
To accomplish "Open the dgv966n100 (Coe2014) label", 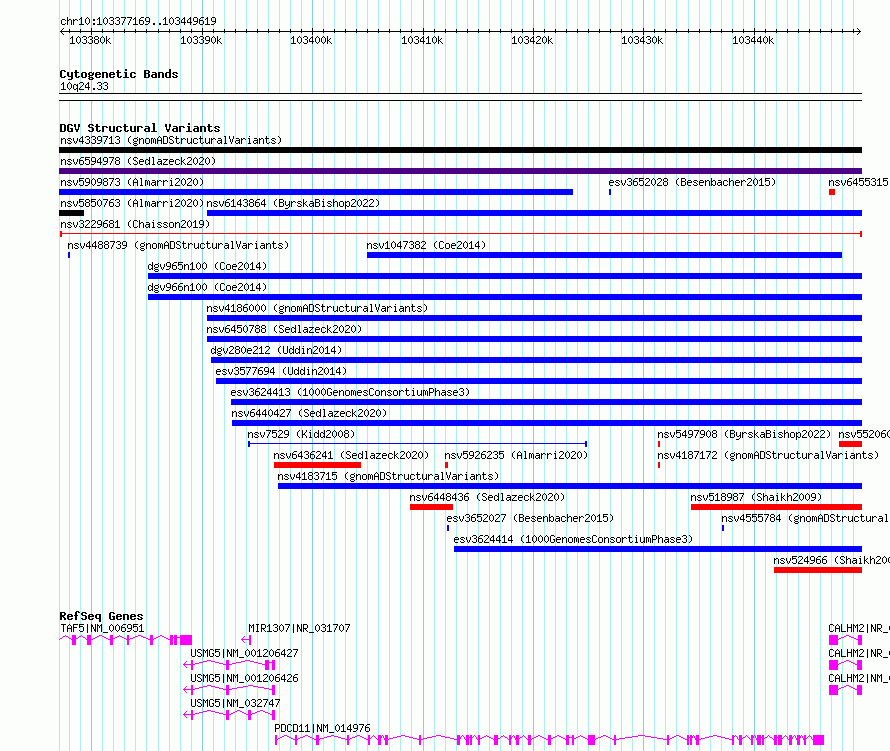I will [x=207, y=287].
